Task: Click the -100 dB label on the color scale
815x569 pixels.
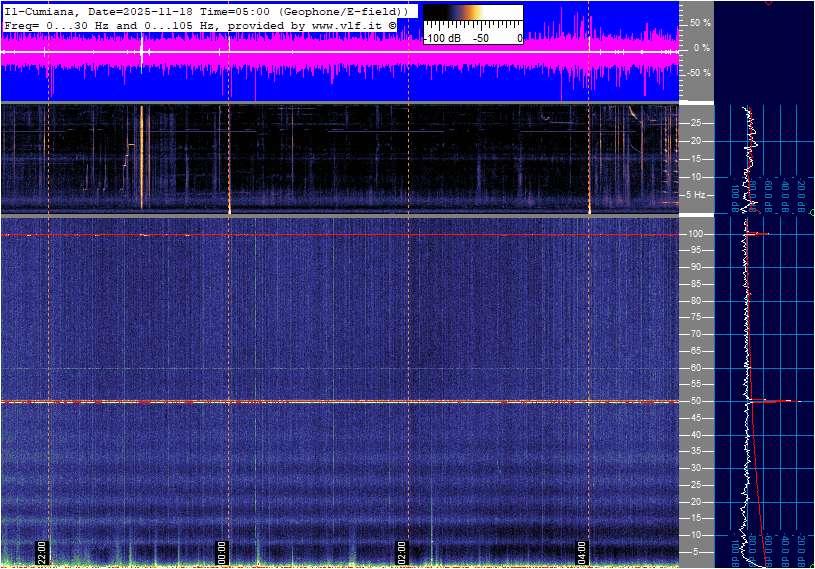Action: point(441,38)
